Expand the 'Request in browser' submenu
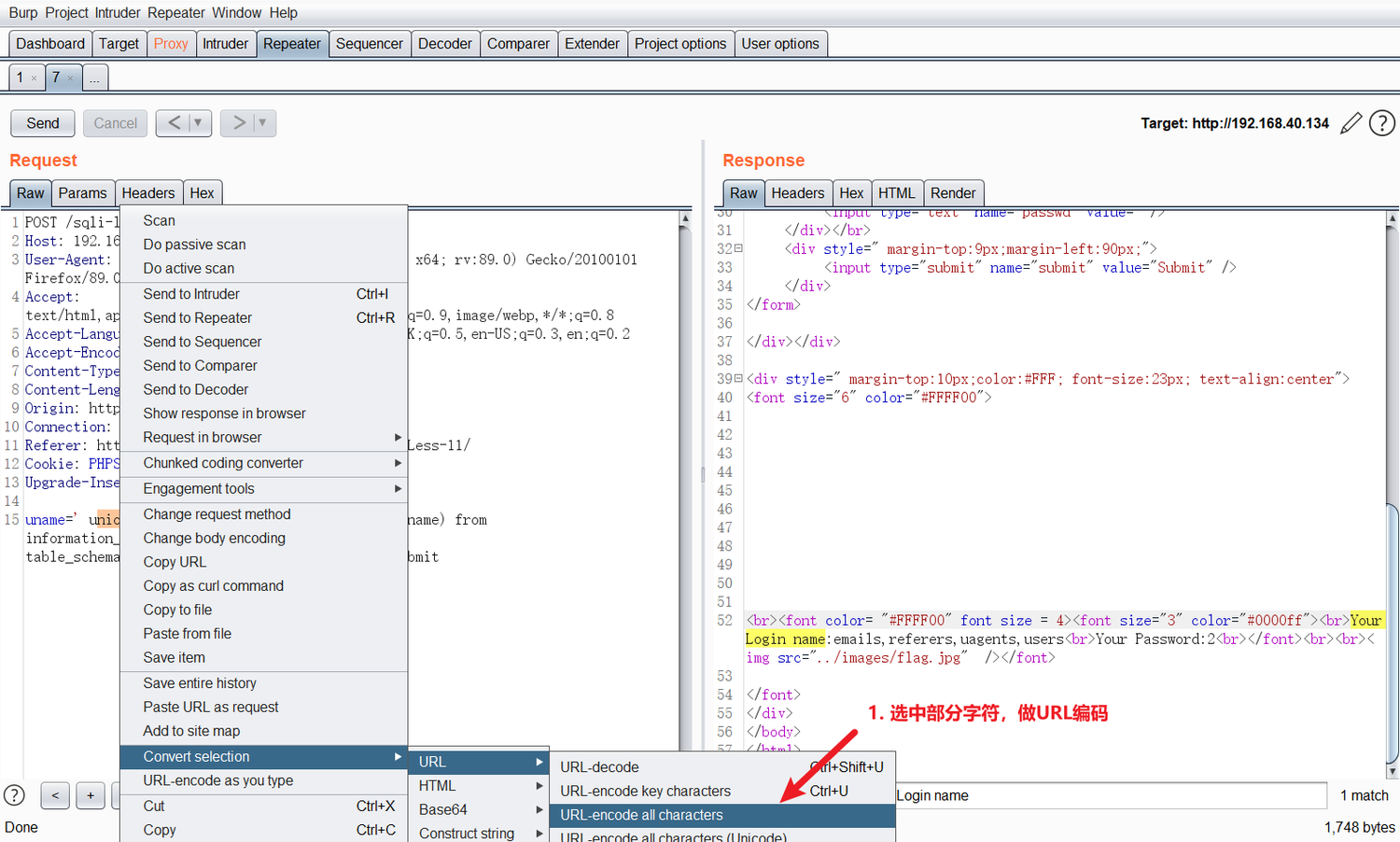Screen dimensions: 1400x842 pyautogui.click(x=264, y=438)
